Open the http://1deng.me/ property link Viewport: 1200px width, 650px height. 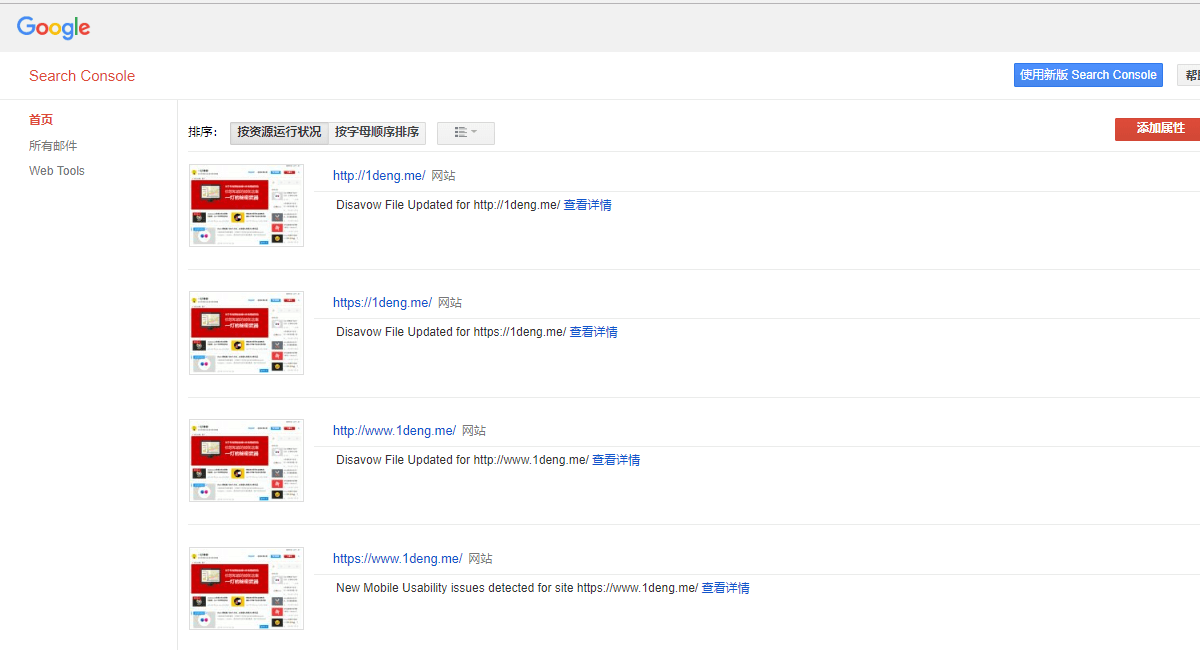(379, 176)
